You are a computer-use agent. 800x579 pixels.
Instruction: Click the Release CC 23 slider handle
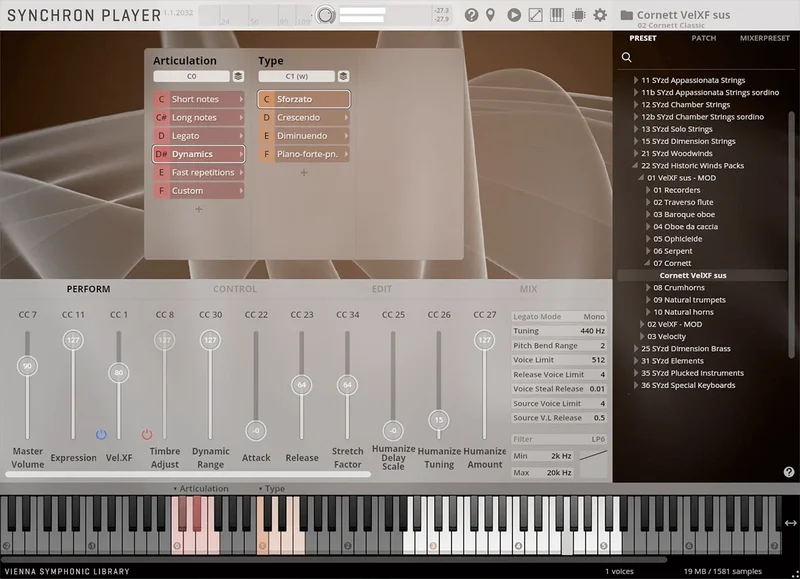tap(302, 385)
